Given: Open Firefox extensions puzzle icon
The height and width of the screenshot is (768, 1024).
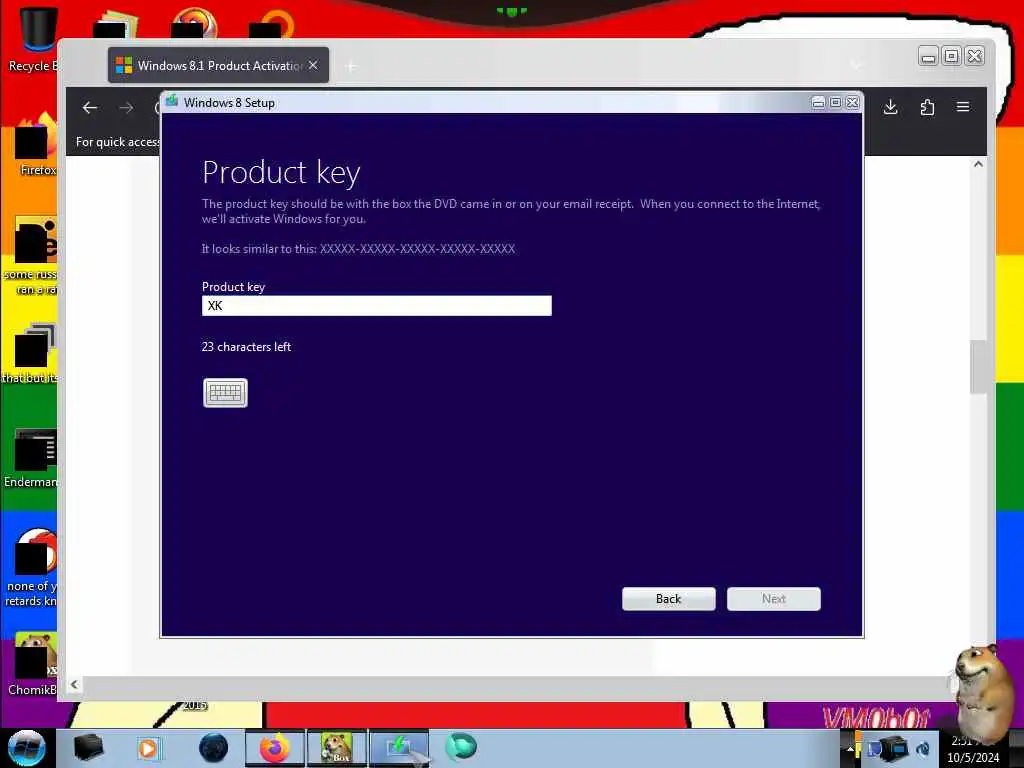Looking at the screenshot, I should point(927,107).
